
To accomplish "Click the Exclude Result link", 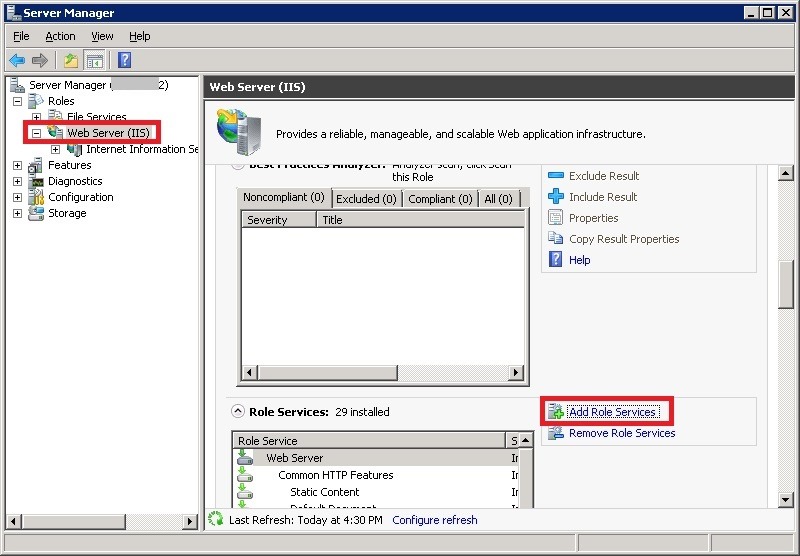I will (x=604, y=176).
